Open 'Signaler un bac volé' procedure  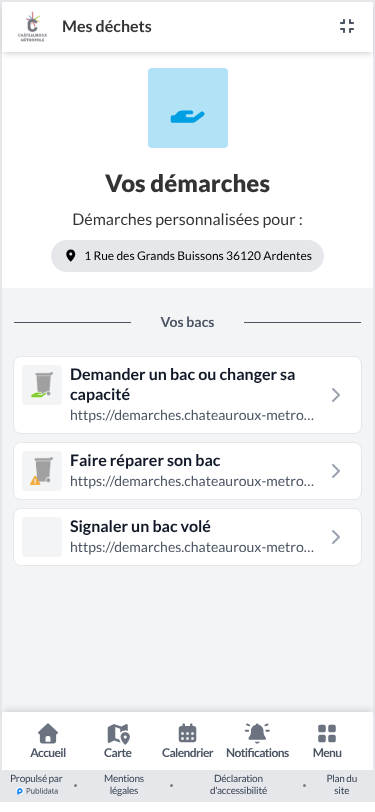click(188, 537)
